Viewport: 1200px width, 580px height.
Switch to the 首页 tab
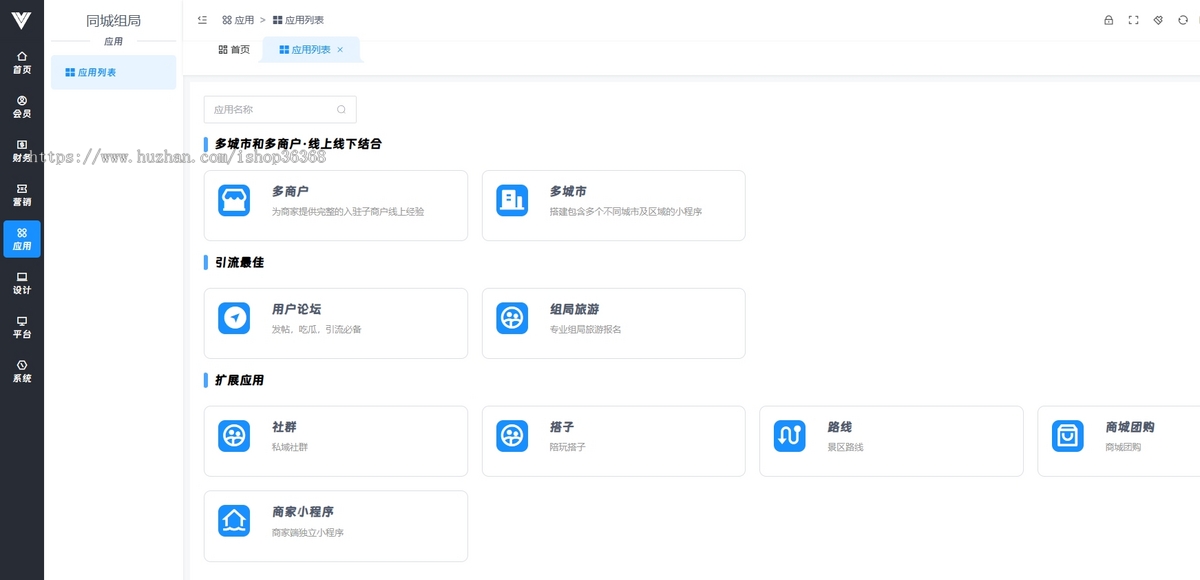click(x=234, y=49)
